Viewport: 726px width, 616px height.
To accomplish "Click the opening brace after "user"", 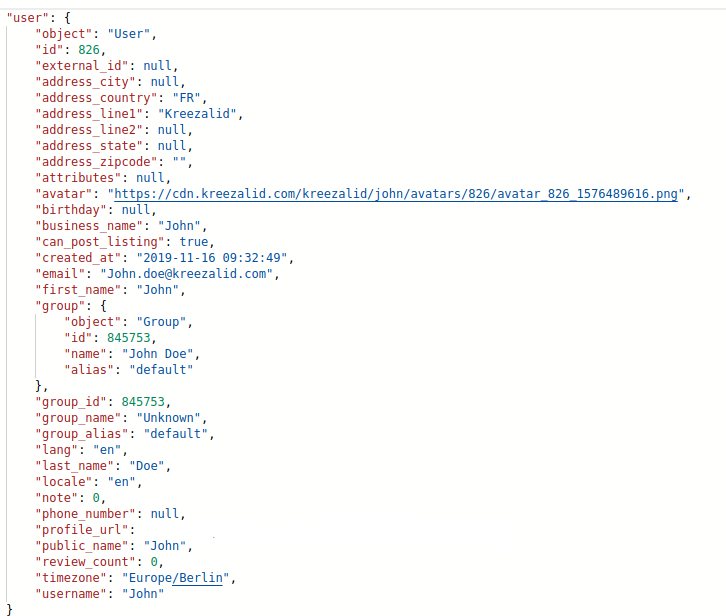I will coord(68,18).
